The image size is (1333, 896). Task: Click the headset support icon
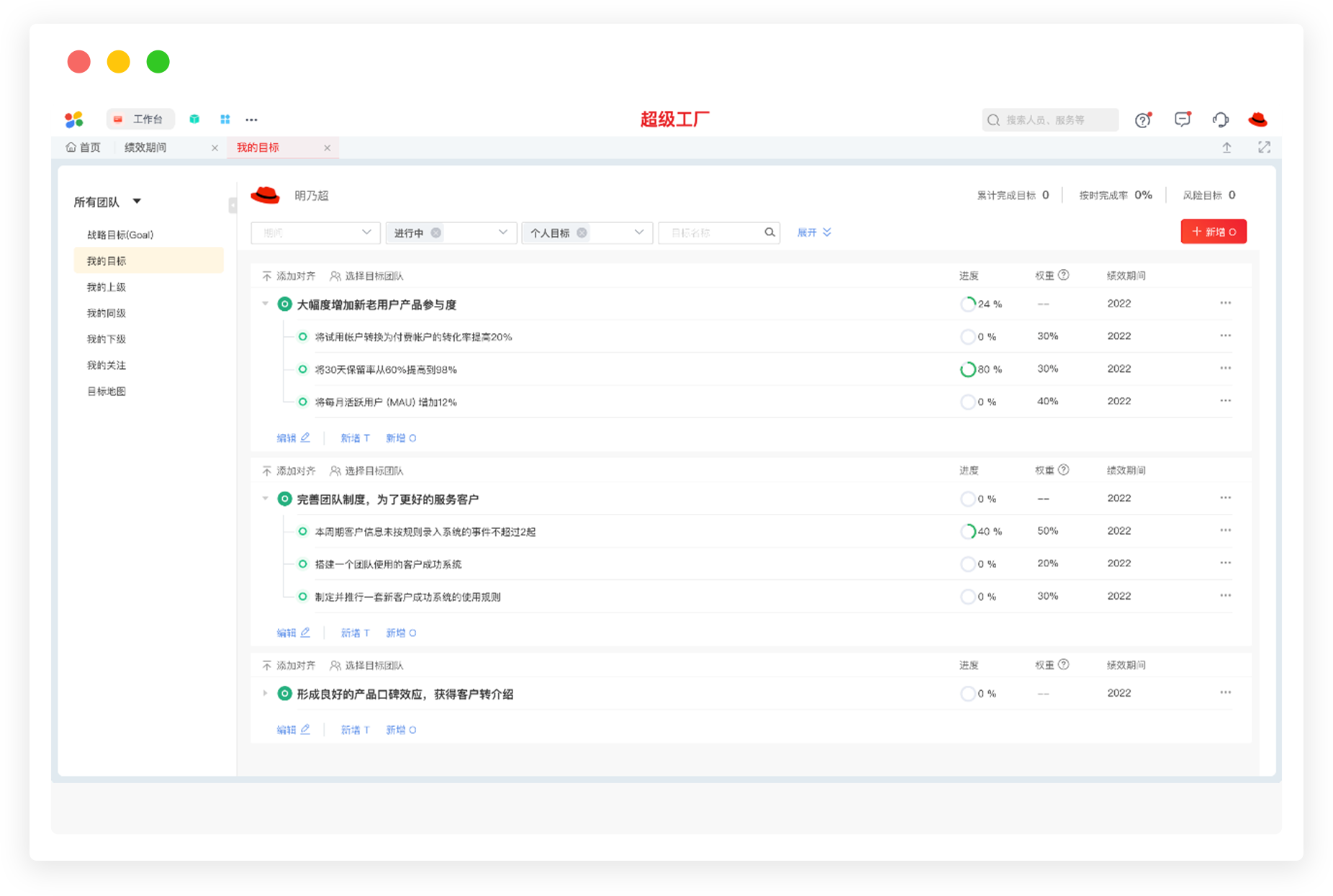coord(1220,119)
